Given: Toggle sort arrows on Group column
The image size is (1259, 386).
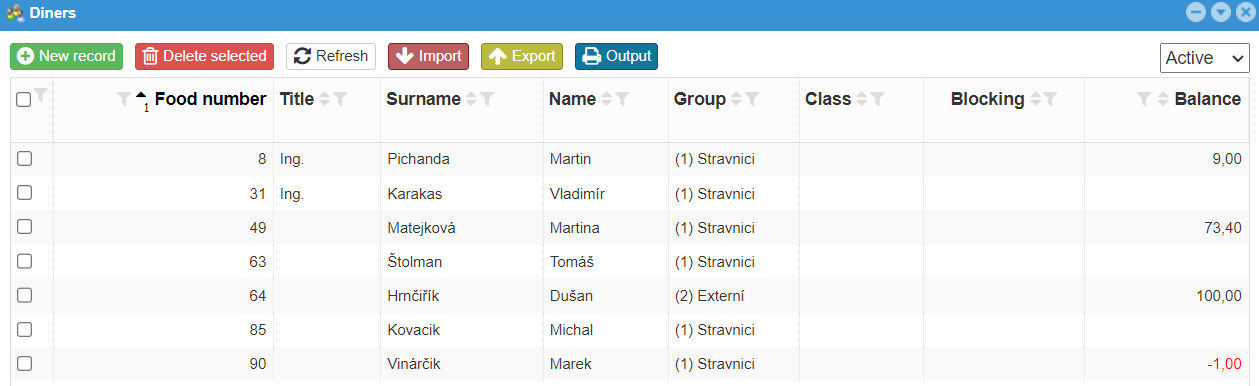Looking at the screenshot, I should pyautogui.click(x=737, y=99).
